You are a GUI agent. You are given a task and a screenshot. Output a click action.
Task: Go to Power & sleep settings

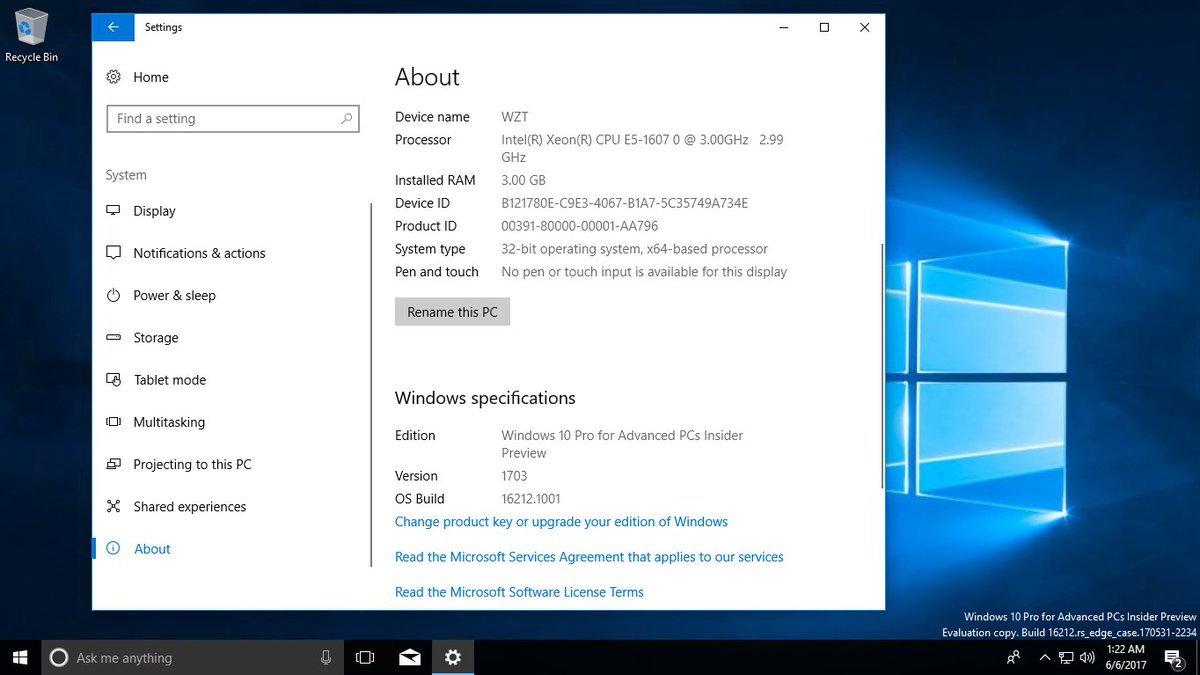point(174,295)
